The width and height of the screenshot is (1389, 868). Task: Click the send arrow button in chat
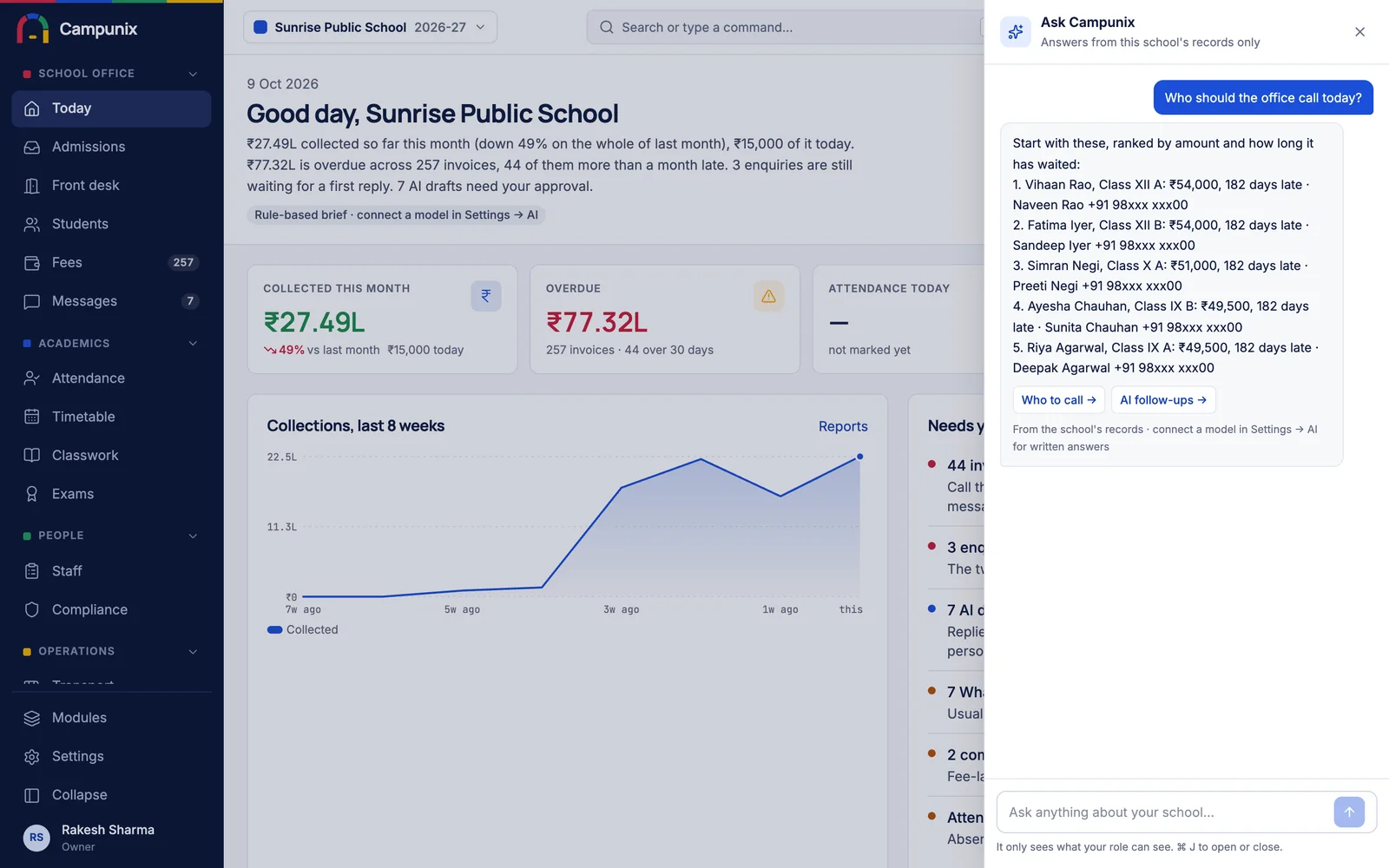[x=1349, y=812]
